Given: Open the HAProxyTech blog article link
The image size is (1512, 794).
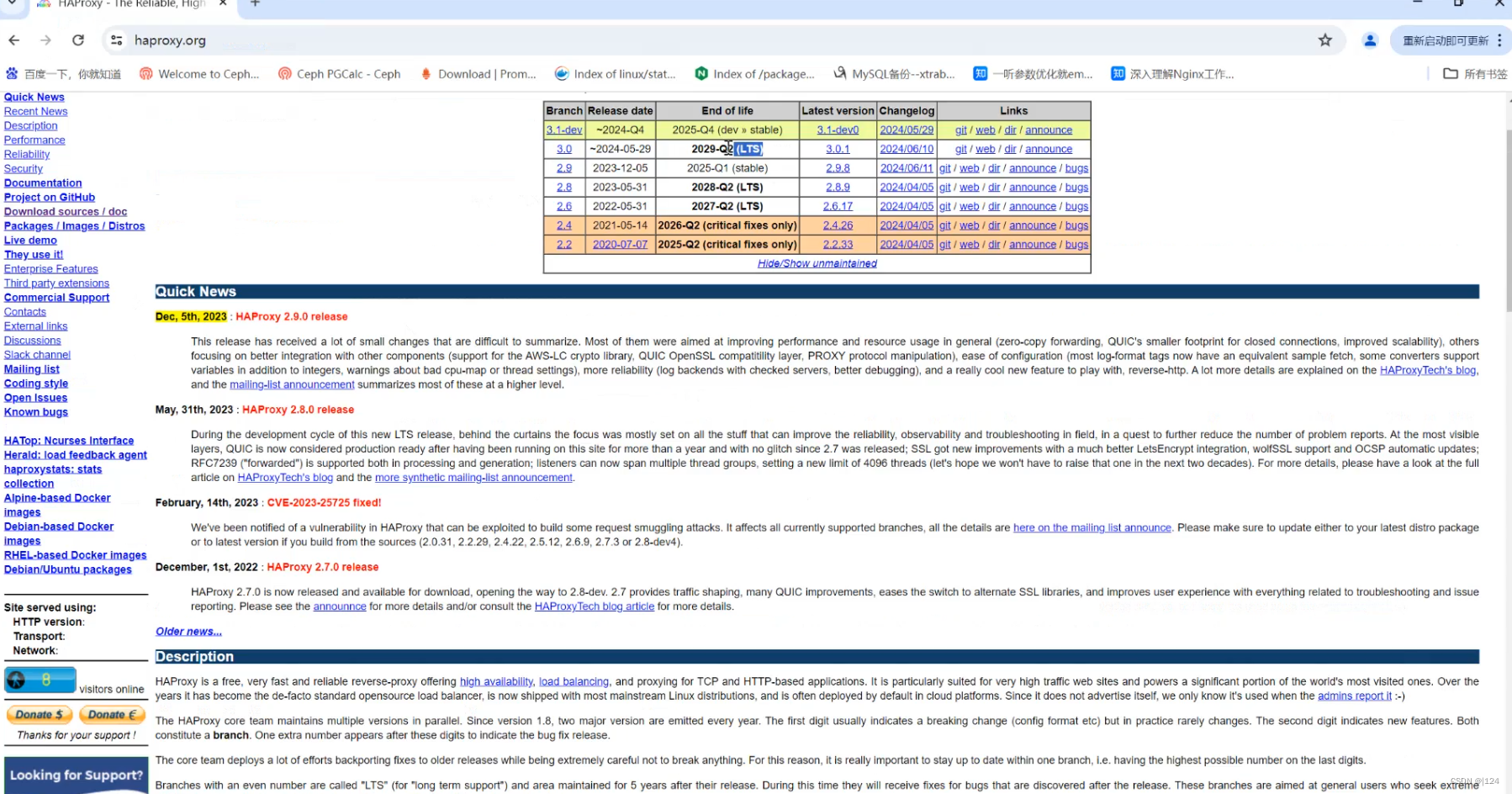Looking at the screenshot, I should [x=595, y=606].
